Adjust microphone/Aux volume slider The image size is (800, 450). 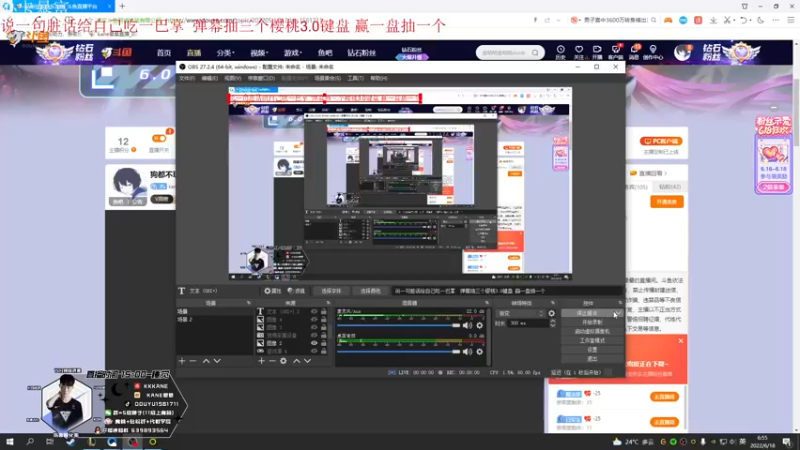(398, 326)
